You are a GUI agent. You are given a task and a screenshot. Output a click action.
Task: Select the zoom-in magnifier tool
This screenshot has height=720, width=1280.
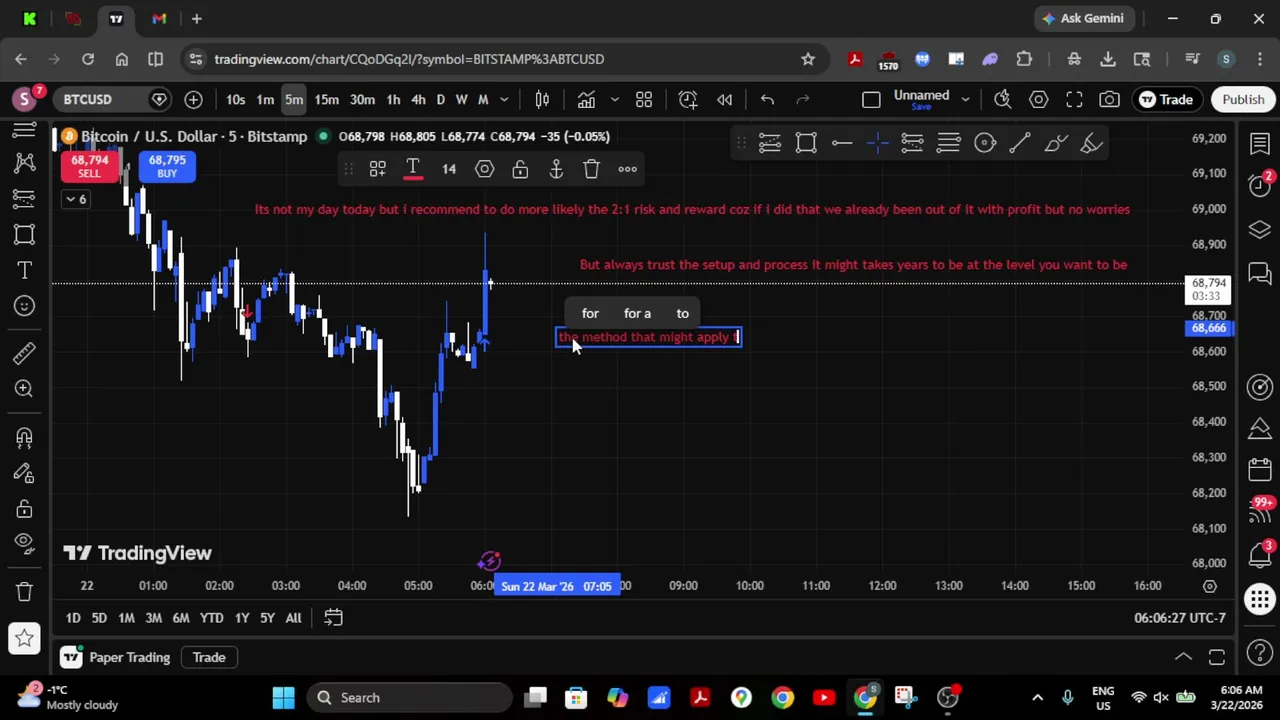pos(25,389)
